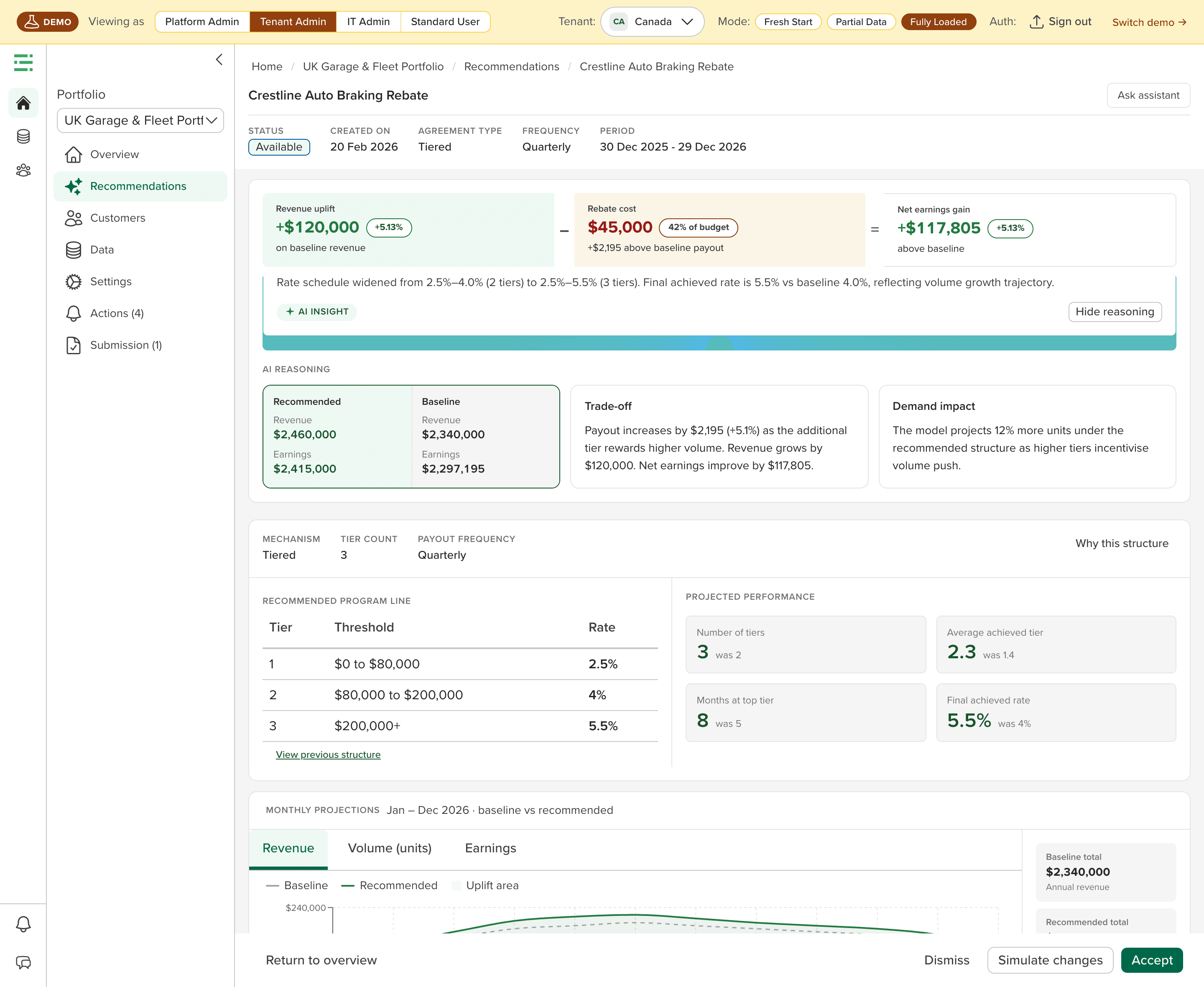The image size is (1204, 987).
Task: Click the Months at top tier card
Action: (x=805, y=712)
